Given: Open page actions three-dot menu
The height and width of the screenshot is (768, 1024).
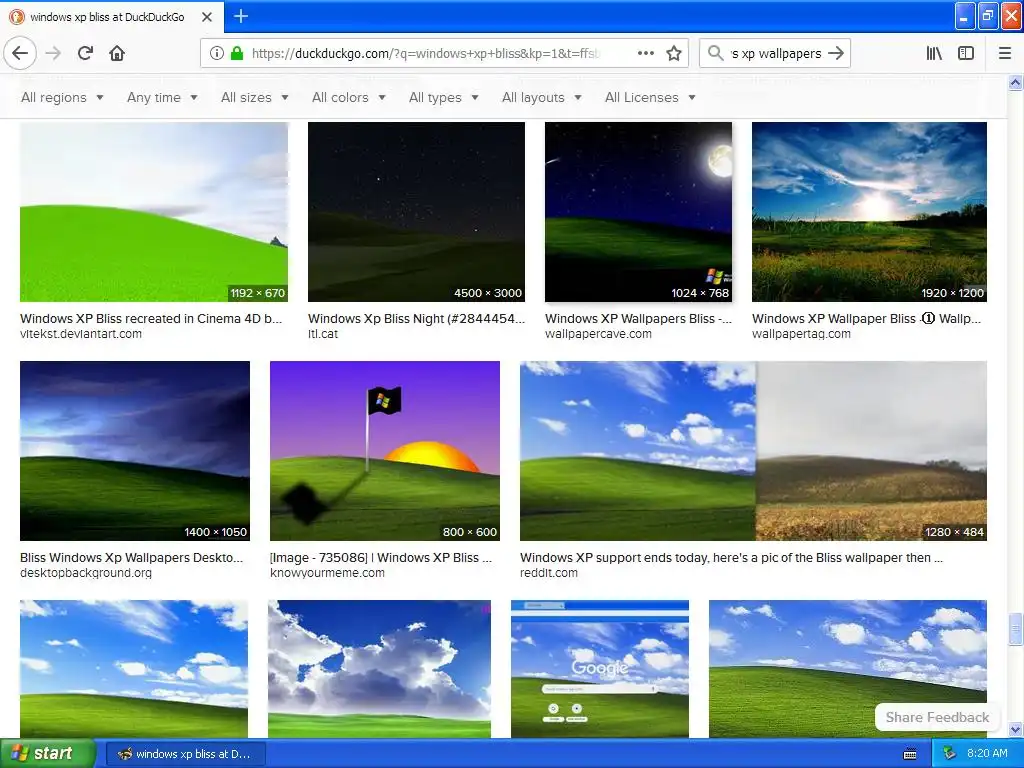Looking at the screenshot, I should (645, 54).
